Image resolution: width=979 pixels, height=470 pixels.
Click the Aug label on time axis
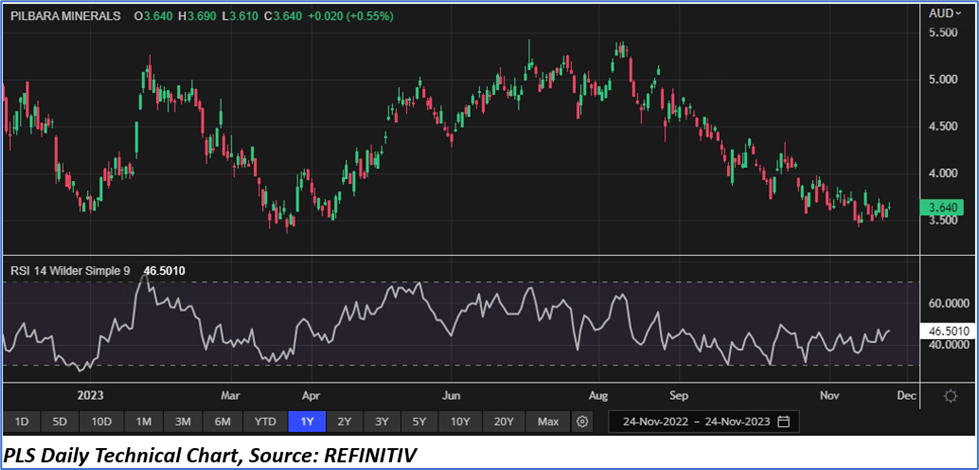(599, 396)
